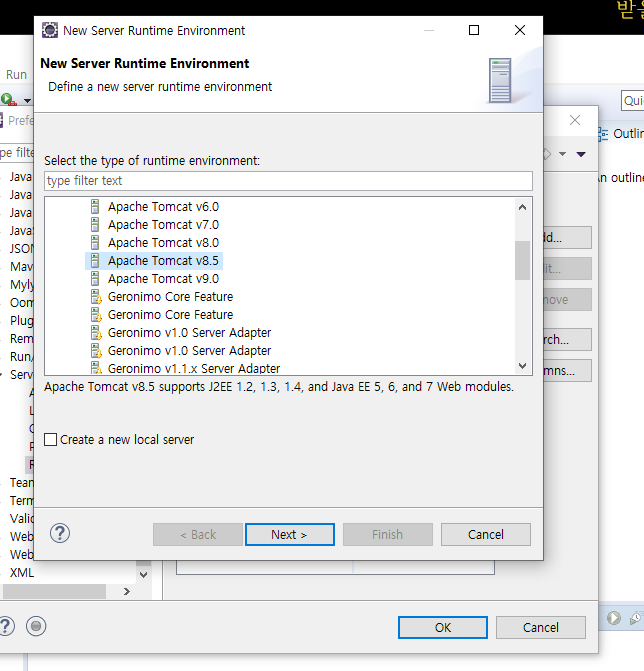This screenshot has width=644, height=671.
Task: Click the record icon in Preferences window
Action: (x=36, y=626)
